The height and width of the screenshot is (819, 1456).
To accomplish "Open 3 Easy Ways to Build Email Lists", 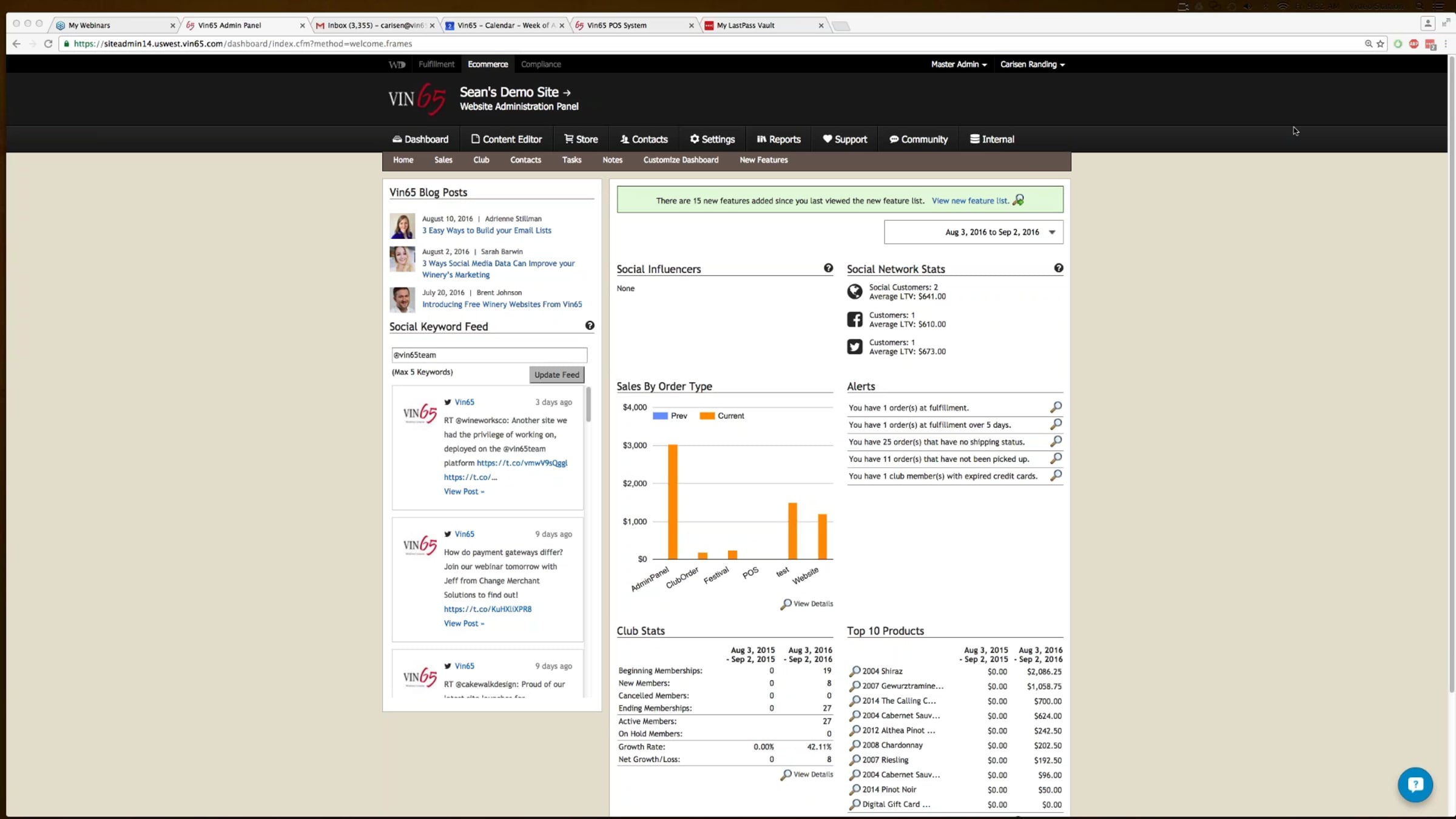I will 487,231.
